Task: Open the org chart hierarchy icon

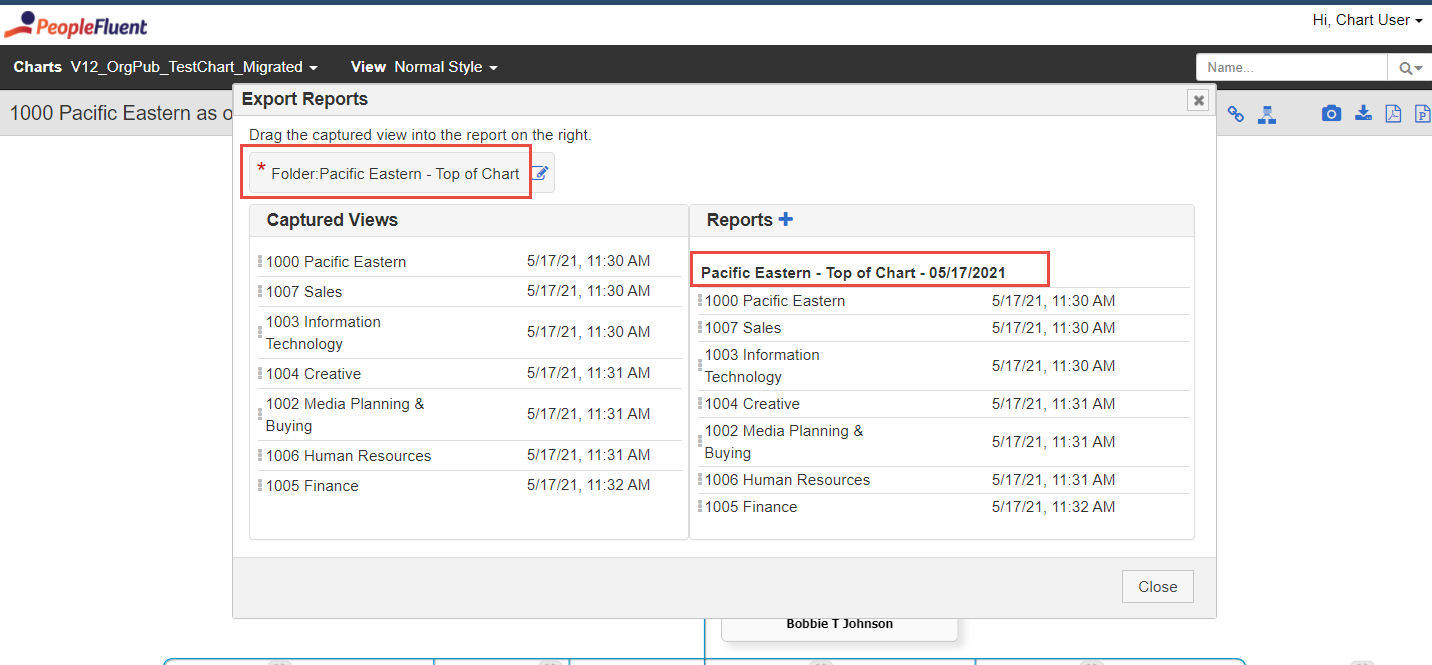Action: [x=1267, y=113]
